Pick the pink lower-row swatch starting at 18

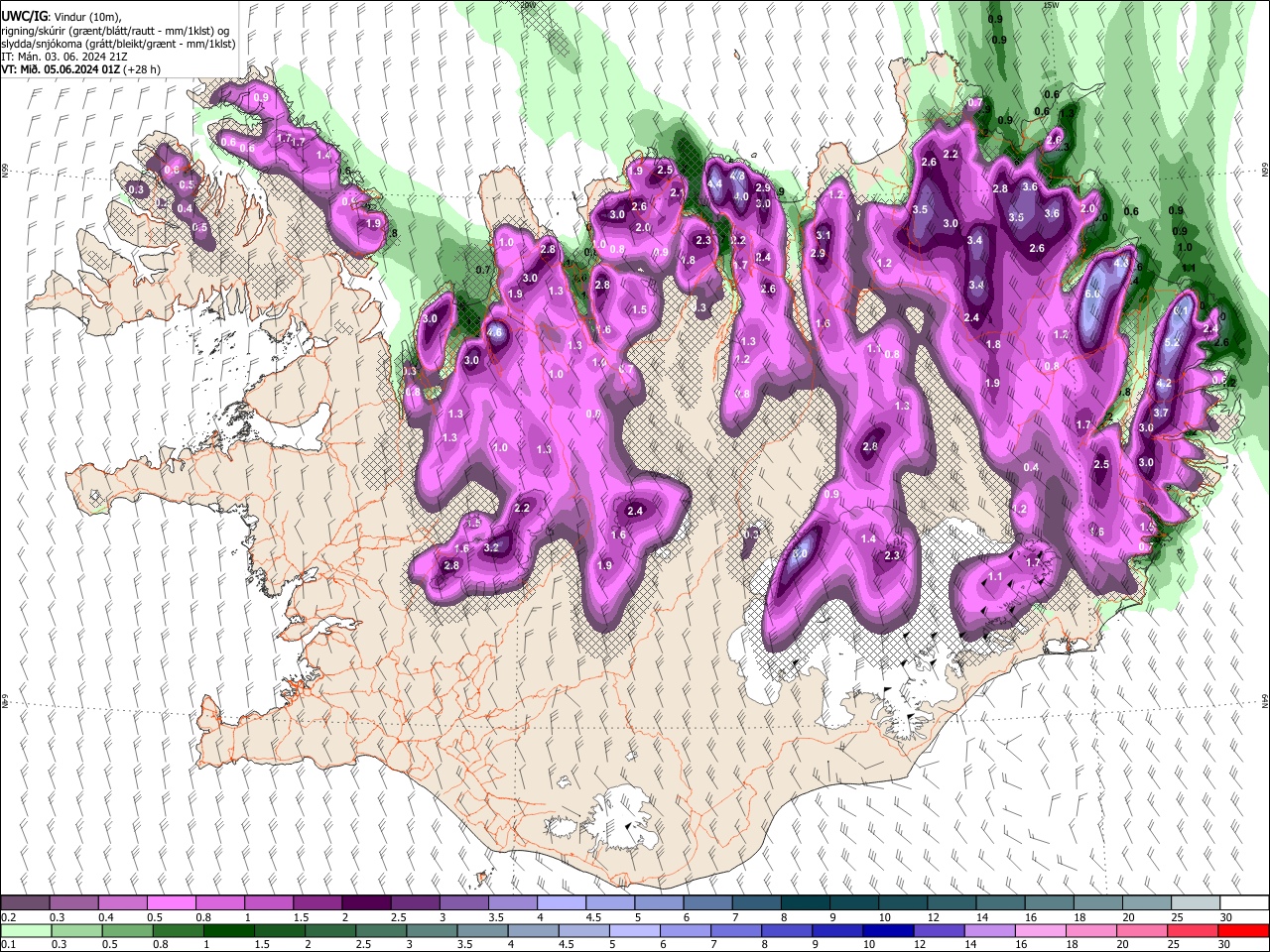point(1091,930)
